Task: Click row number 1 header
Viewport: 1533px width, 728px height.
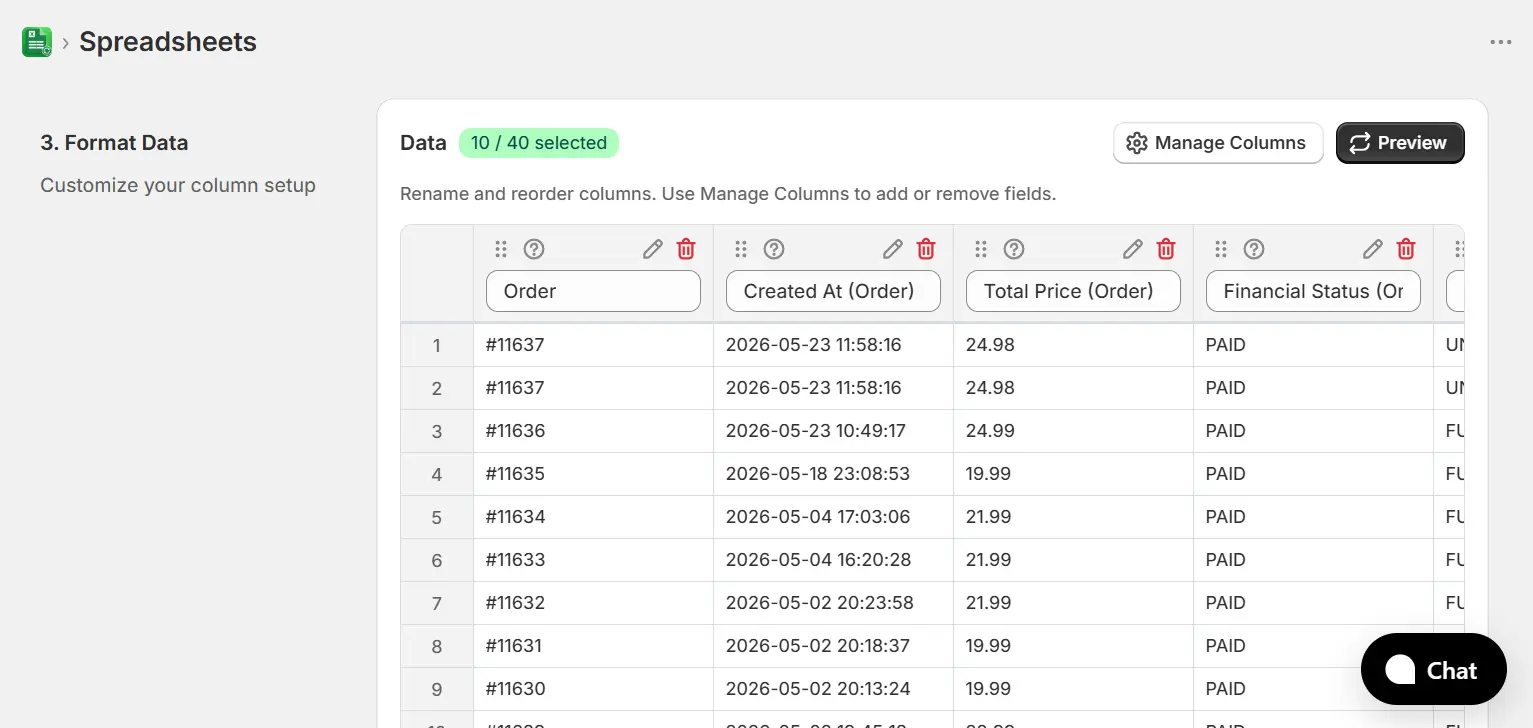Action: (437, 345)
